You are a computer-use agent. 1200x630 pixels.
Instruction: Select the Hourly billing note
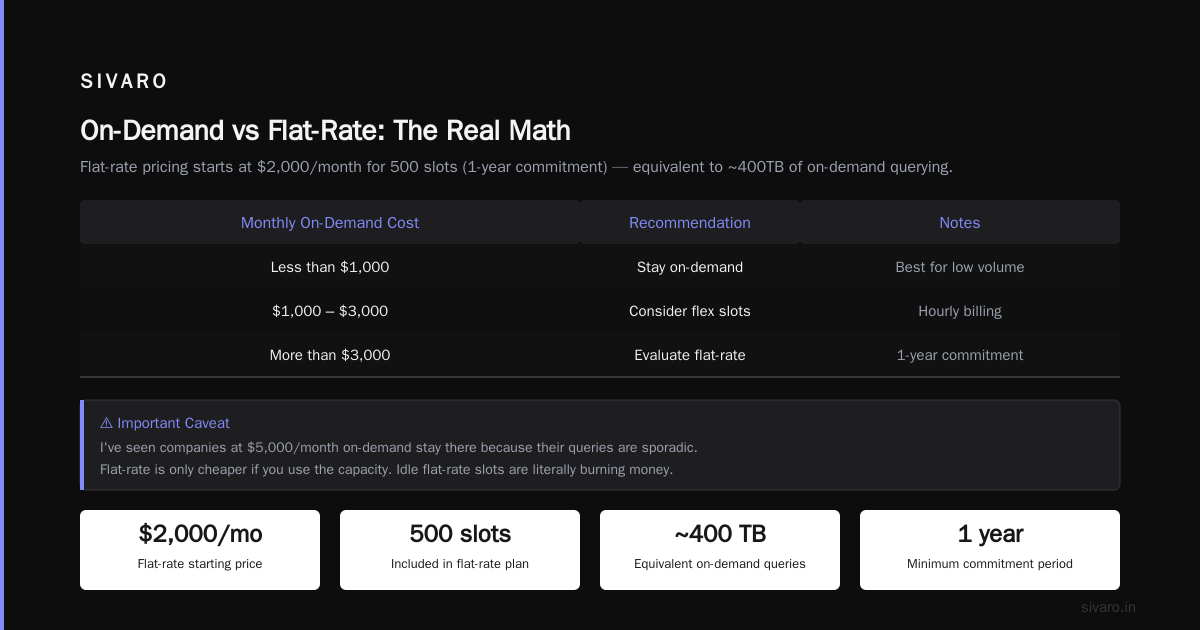pyautogui.click(x=960, y=311)
